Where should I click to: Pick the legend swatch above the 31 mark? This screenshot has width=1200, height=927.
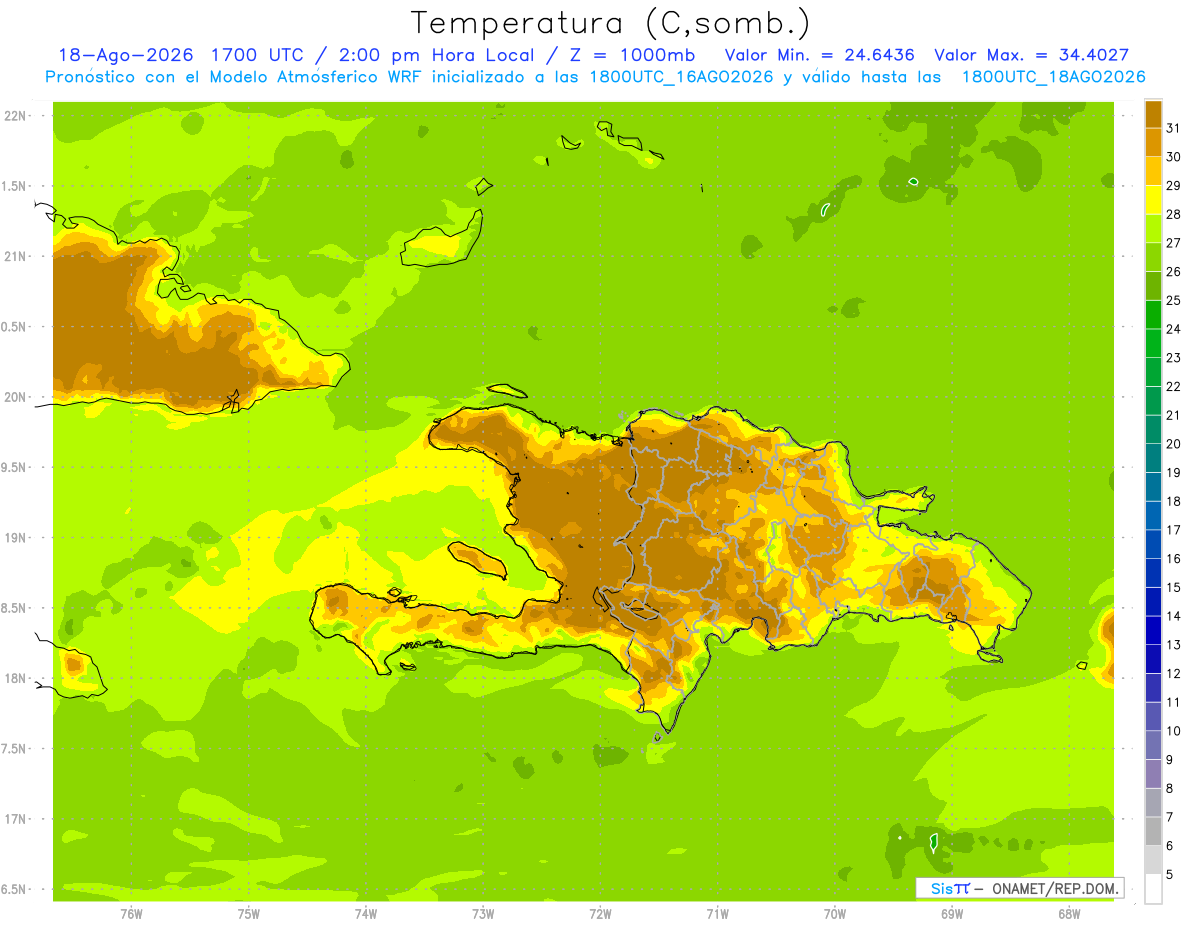click(x=1153, y=114)
